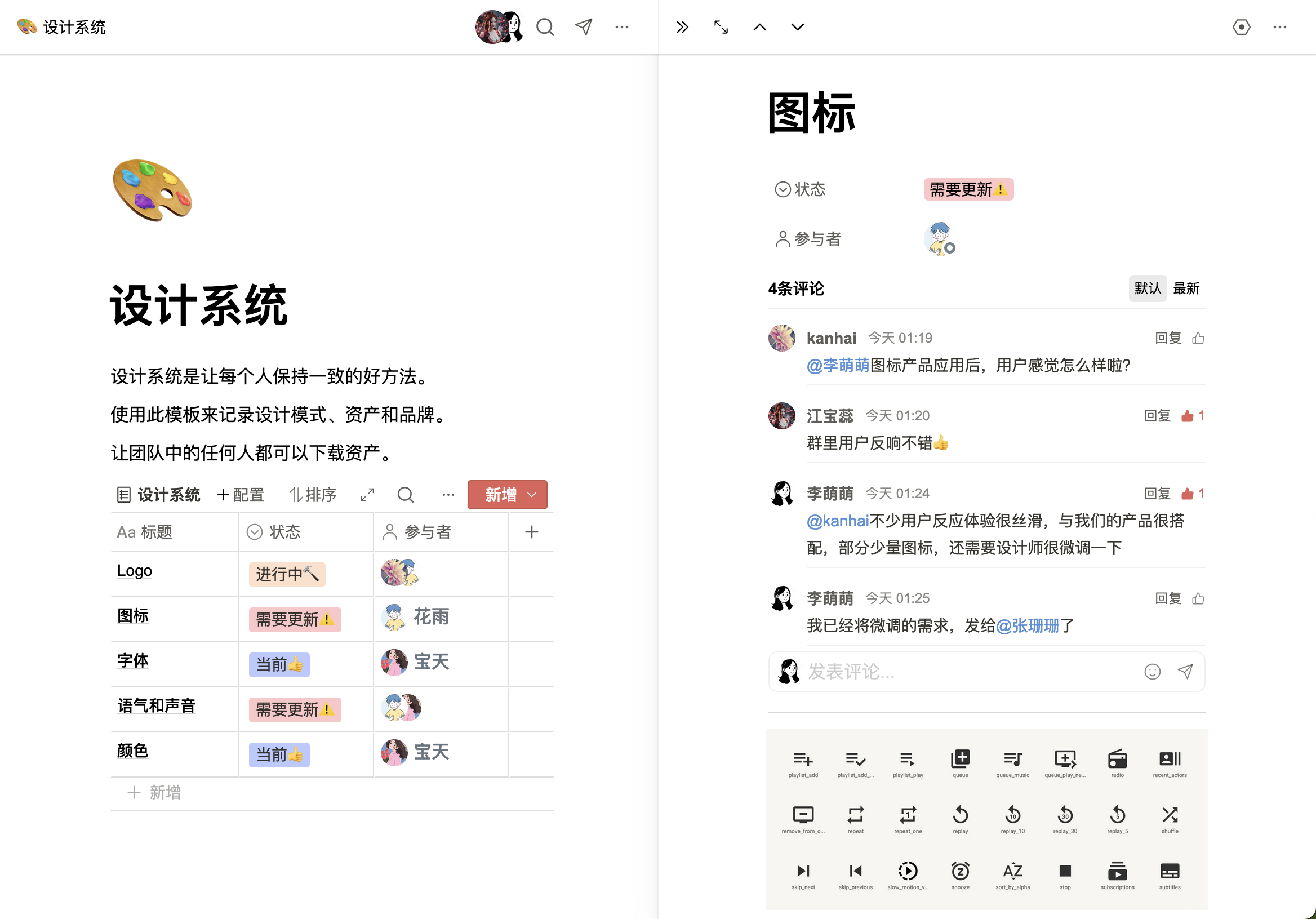Go to previous record with up chevron

coord(759,27)
